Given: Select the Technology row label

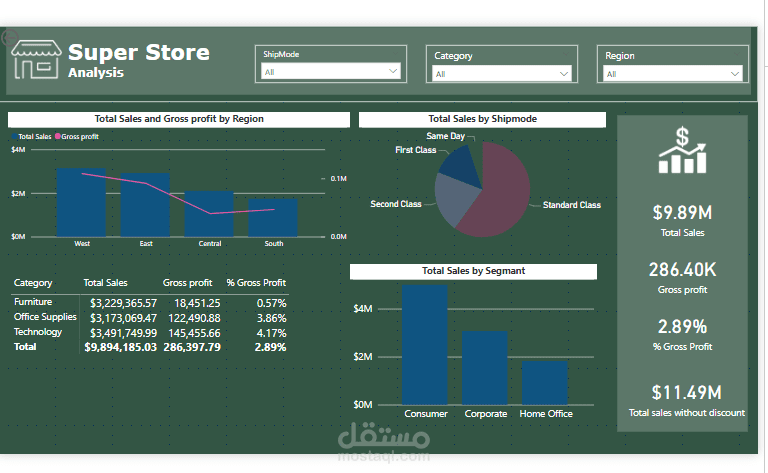Looking at the screenshot, I should tap(38, 331).
